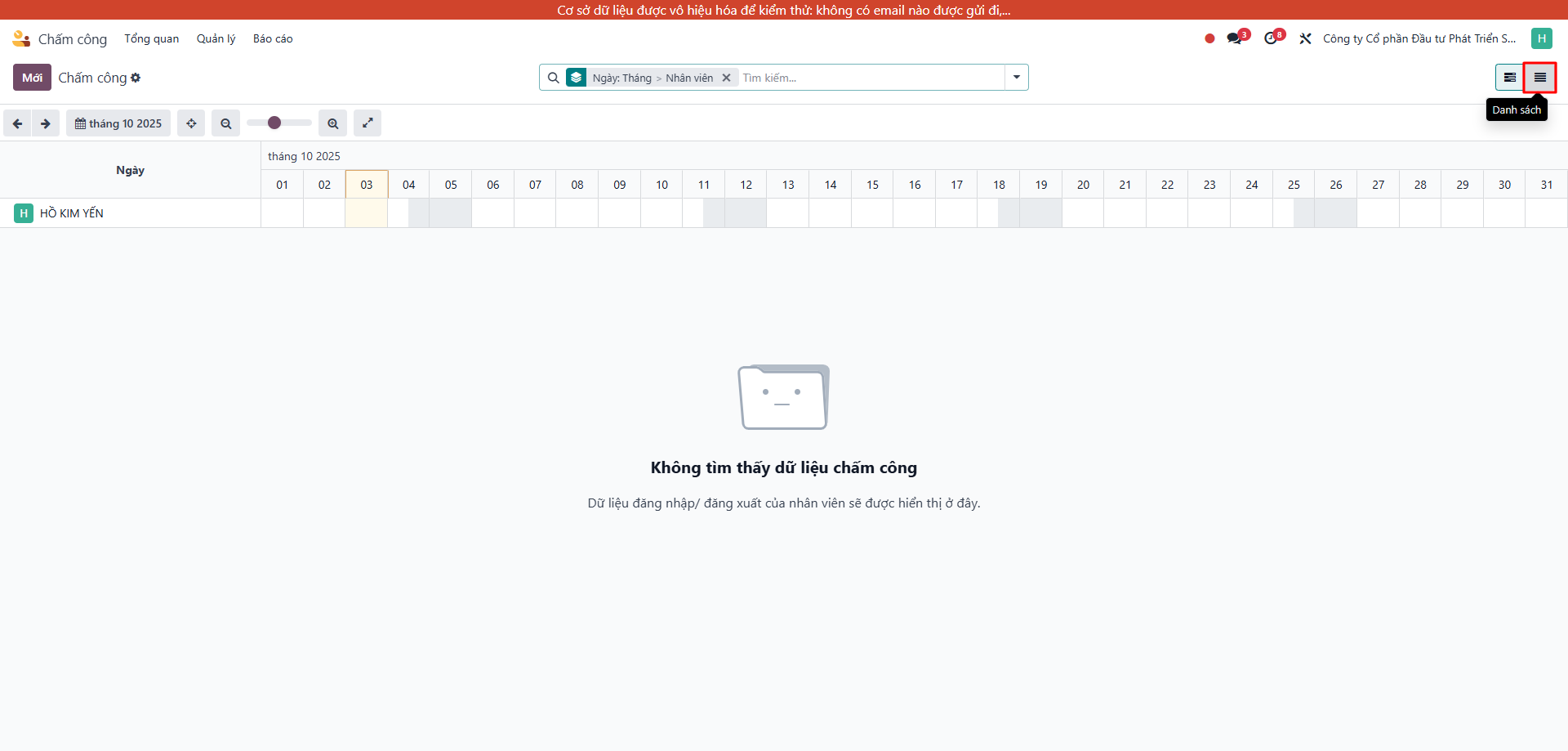
Task: Click the red recording status dot
Action: 1209,38
